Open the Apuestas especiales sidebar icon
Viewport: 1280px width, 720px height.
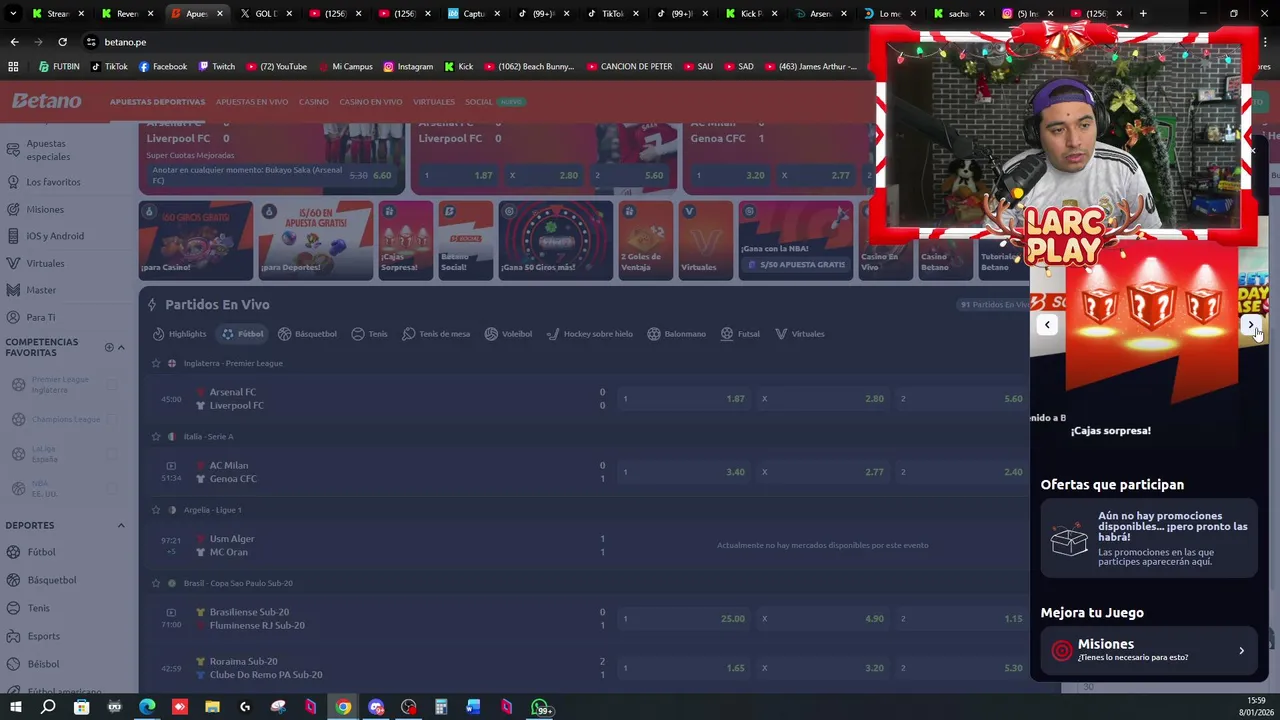12,150
